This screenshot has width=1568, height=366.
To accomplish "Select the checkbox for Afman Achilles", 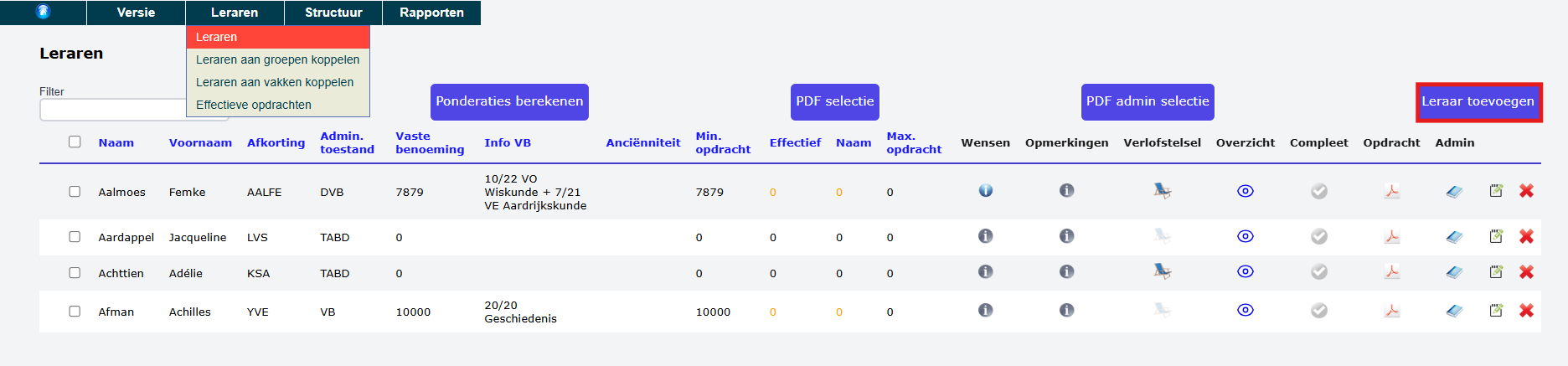I will [75, 312].
